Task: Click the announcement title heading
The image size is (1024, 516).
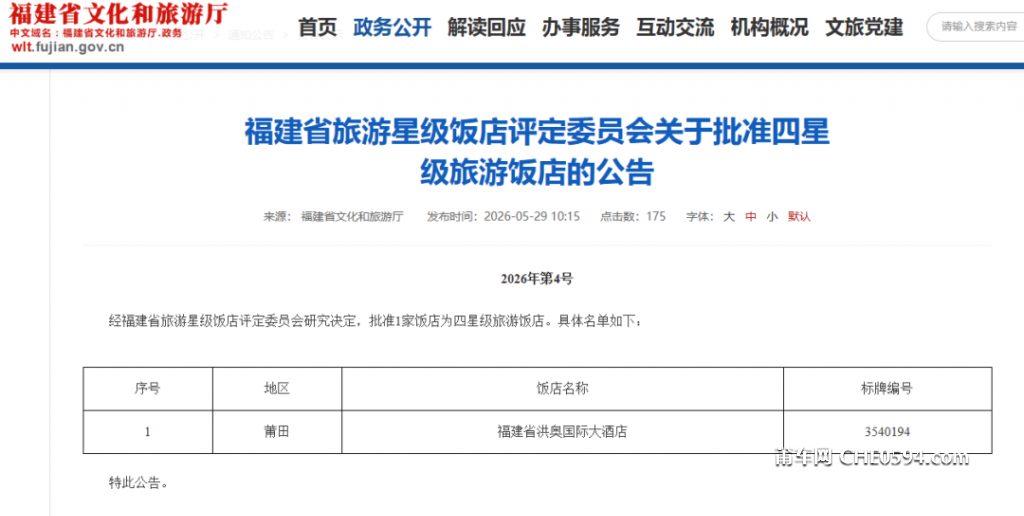Action: tap(537, 152)
